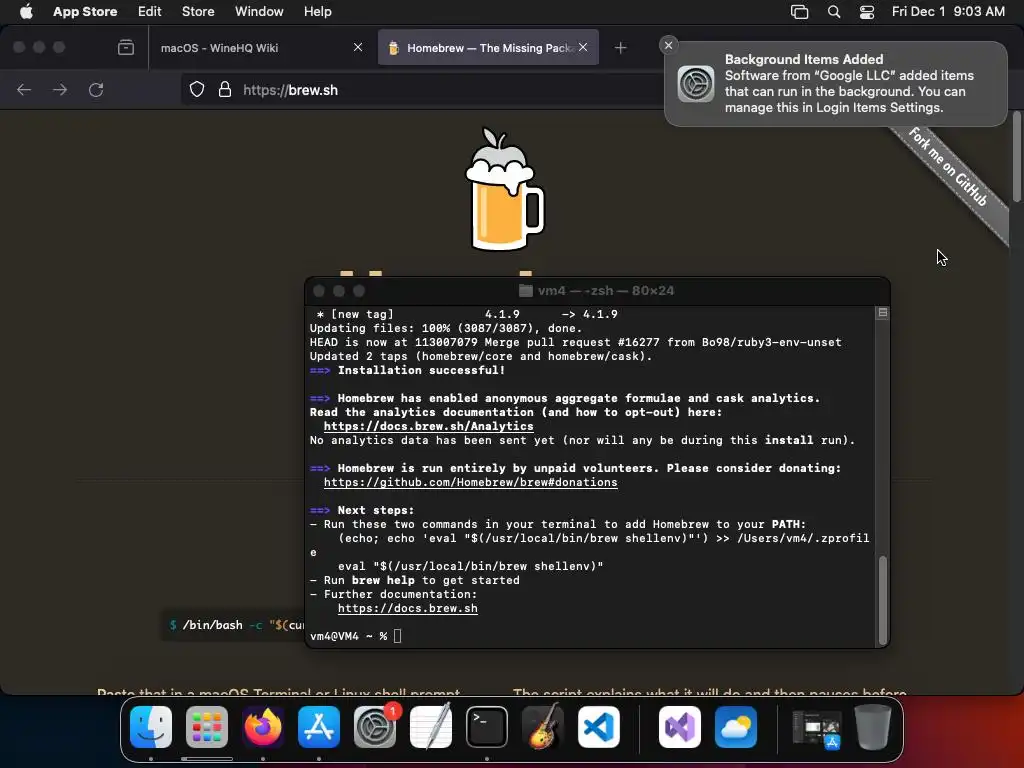Click the Terminal prompt line vm4@VM4
The width and height of the screenshot is (1024, 768).
coord(356,636)
